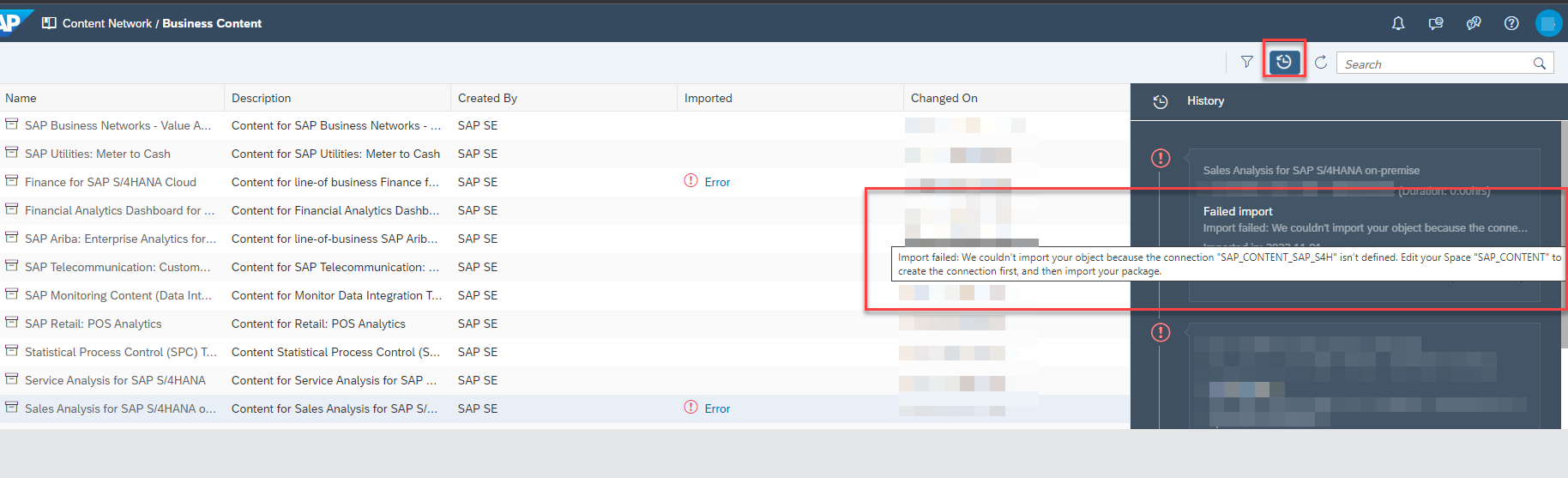The width and height of the screenshot is (1568, 478).
Task: Click package icon beside Sales Analysis row
Action: click(x=12, y=408)
